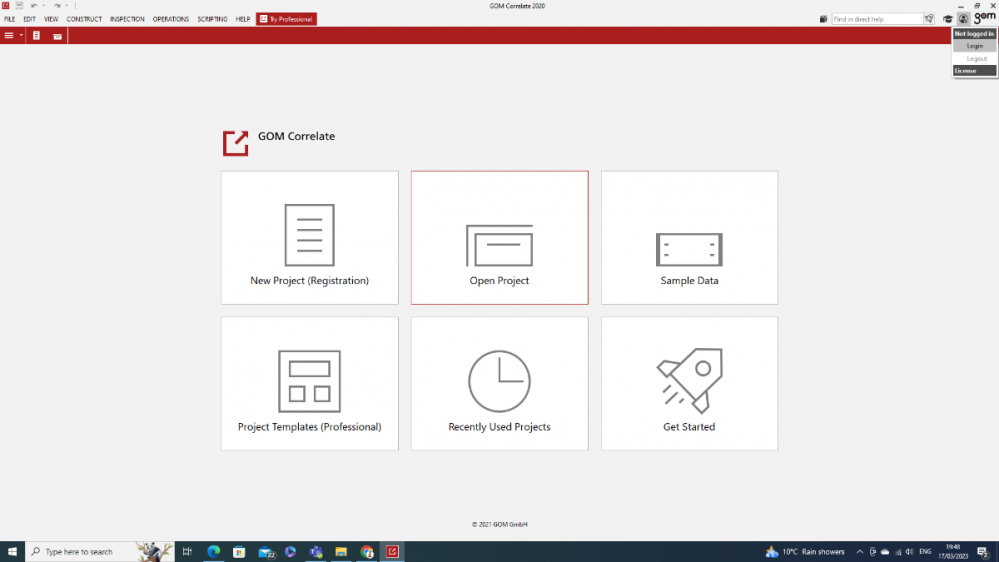Click the graduation cap training icon
Viewport: 999px width, 562px height.
tap(948, 19)
